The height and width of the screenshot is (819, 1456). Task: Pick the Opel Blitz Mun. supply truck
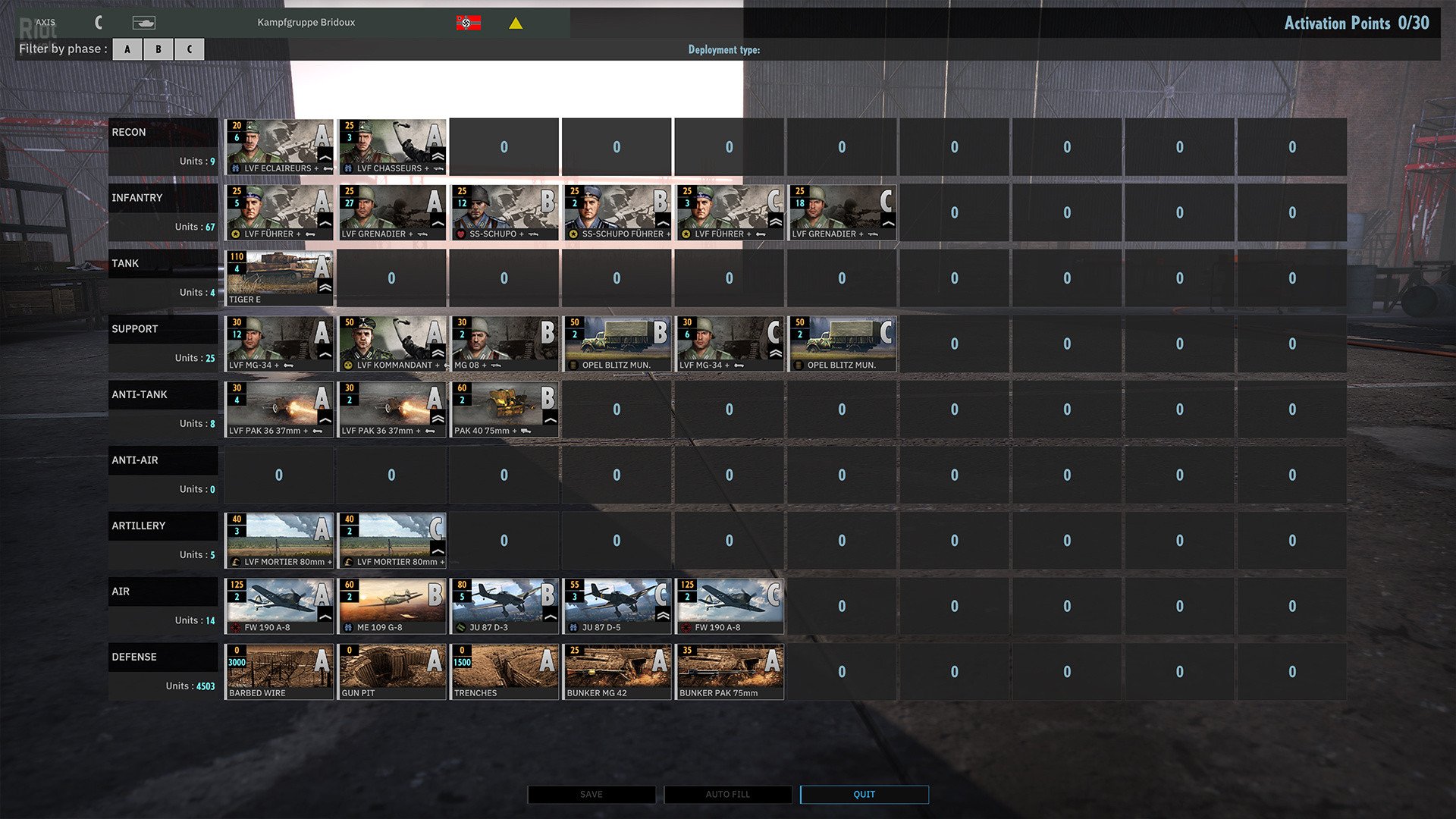click(616, 343)
